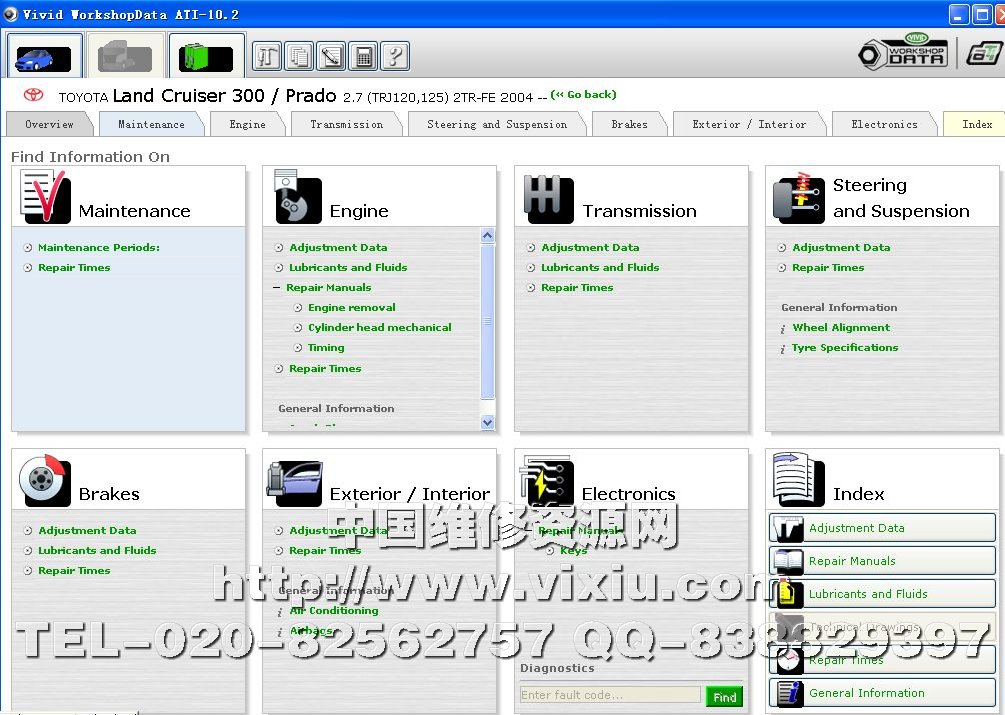Select the blue car vehicle button
This screenshot has width=1005, height=715.
coord(44,56)
